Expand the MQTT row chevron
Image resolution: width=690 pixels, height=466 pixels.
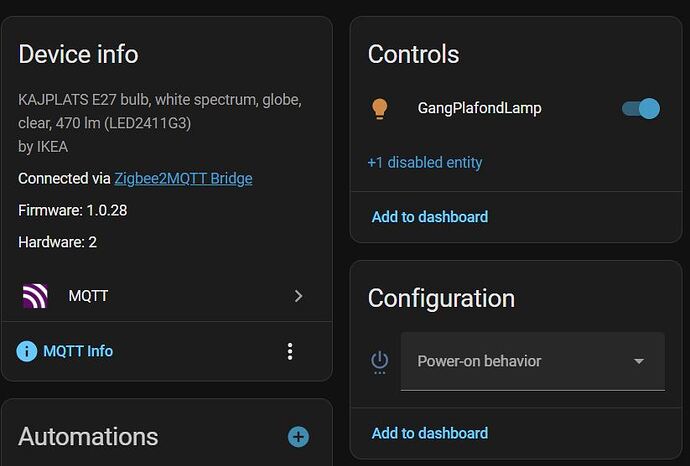point(298,296)
